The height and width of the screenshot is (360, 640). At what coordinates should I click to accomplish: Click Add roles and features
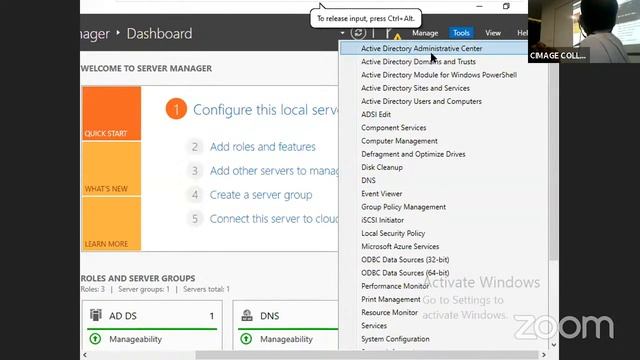(263, 147)
